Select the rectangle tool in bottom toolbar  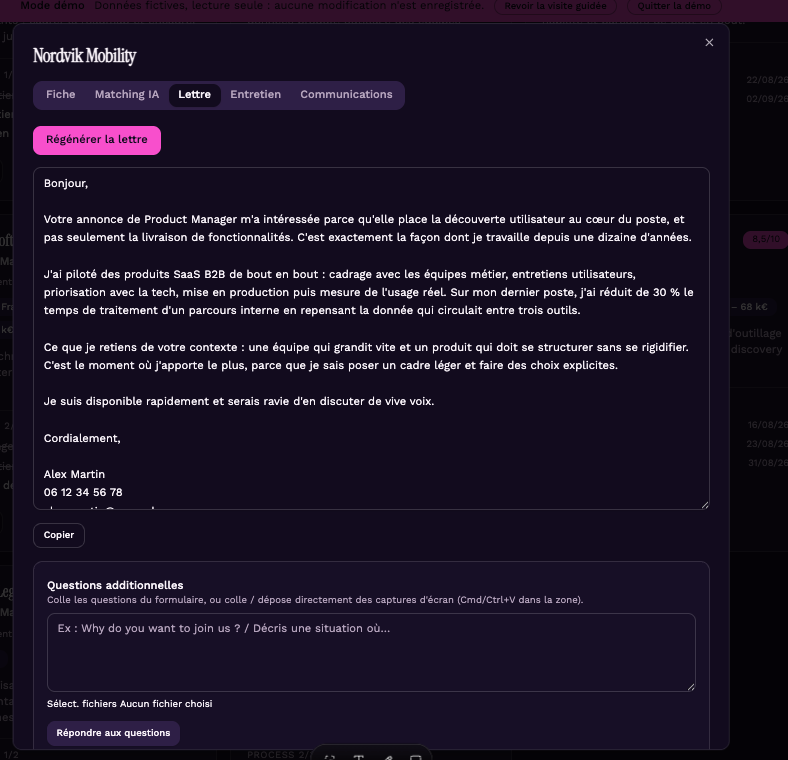point(416,757)
